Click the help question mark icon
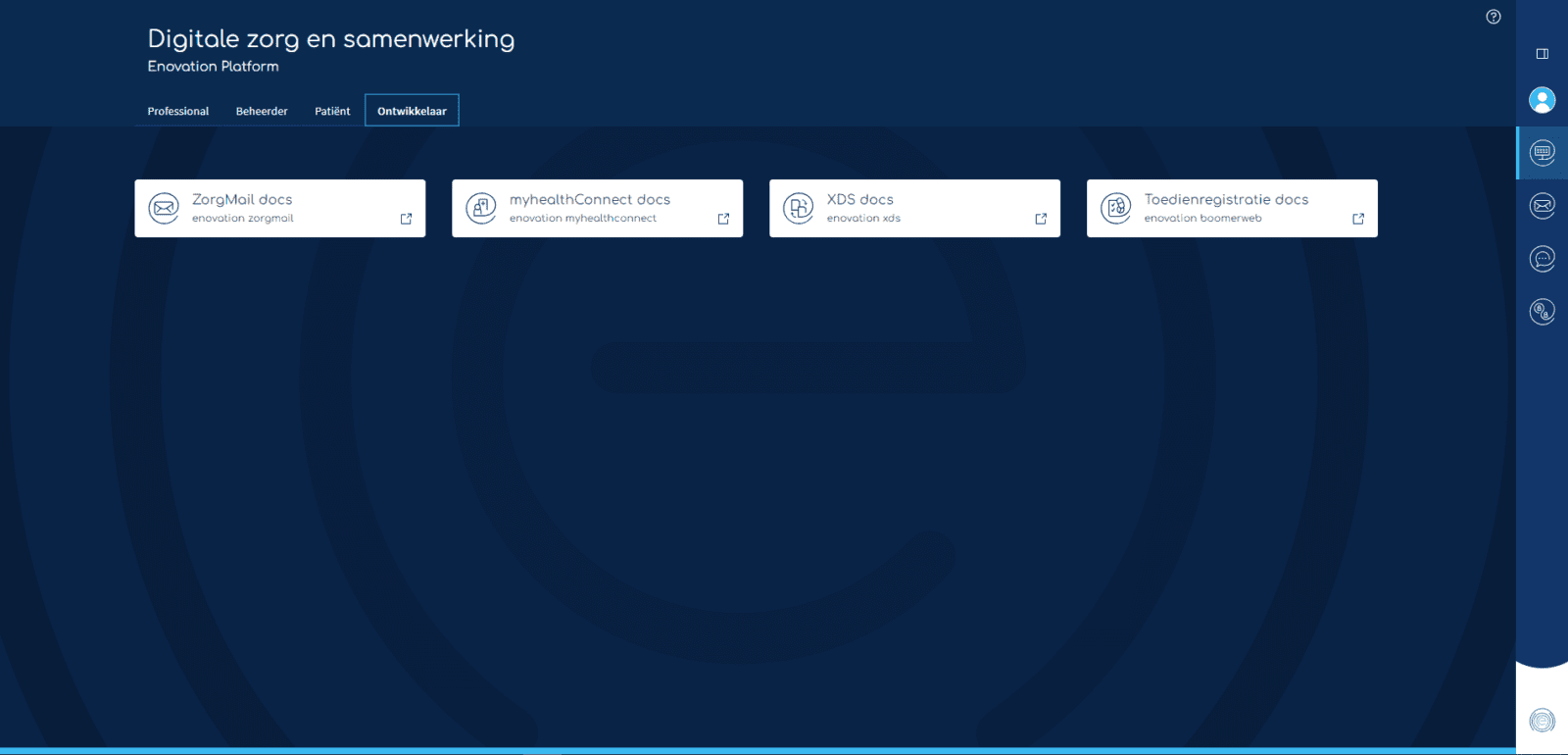 (x=1494, y=17)
